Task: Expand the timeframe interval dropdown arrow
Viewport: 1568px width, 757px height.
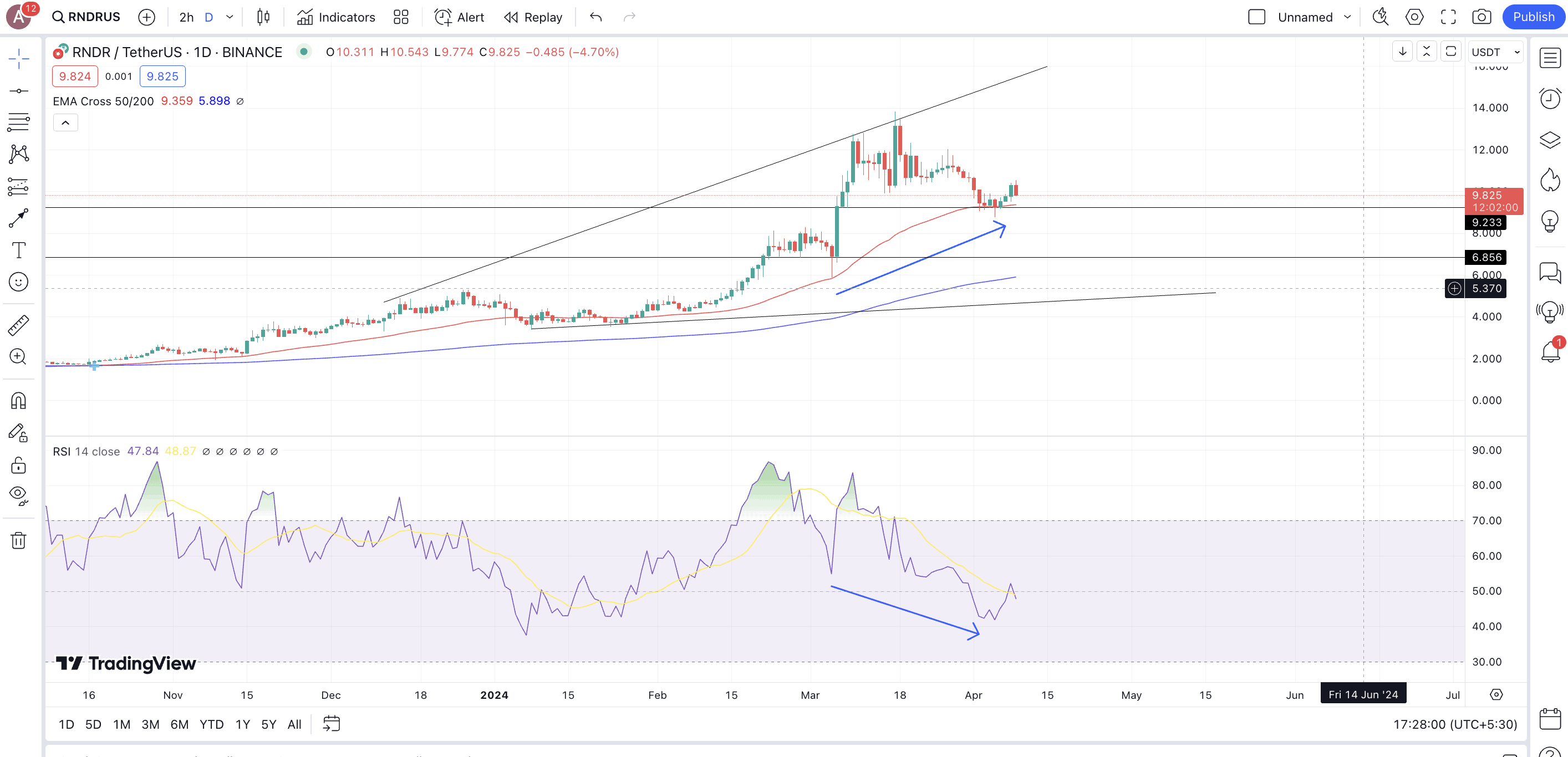Action: (230, 17)
